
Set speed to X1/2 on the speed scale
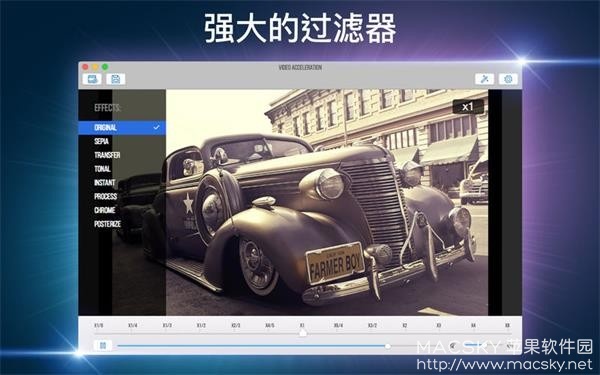(x=201, y=326)
